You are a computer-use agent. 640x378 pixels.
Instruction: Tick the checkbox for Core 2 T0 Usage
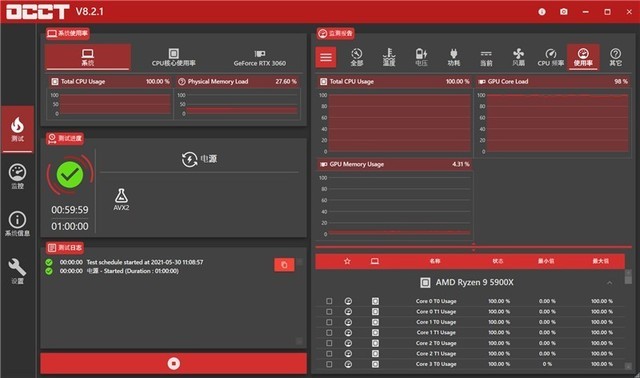pyautogui.click(x=329, y=343)
